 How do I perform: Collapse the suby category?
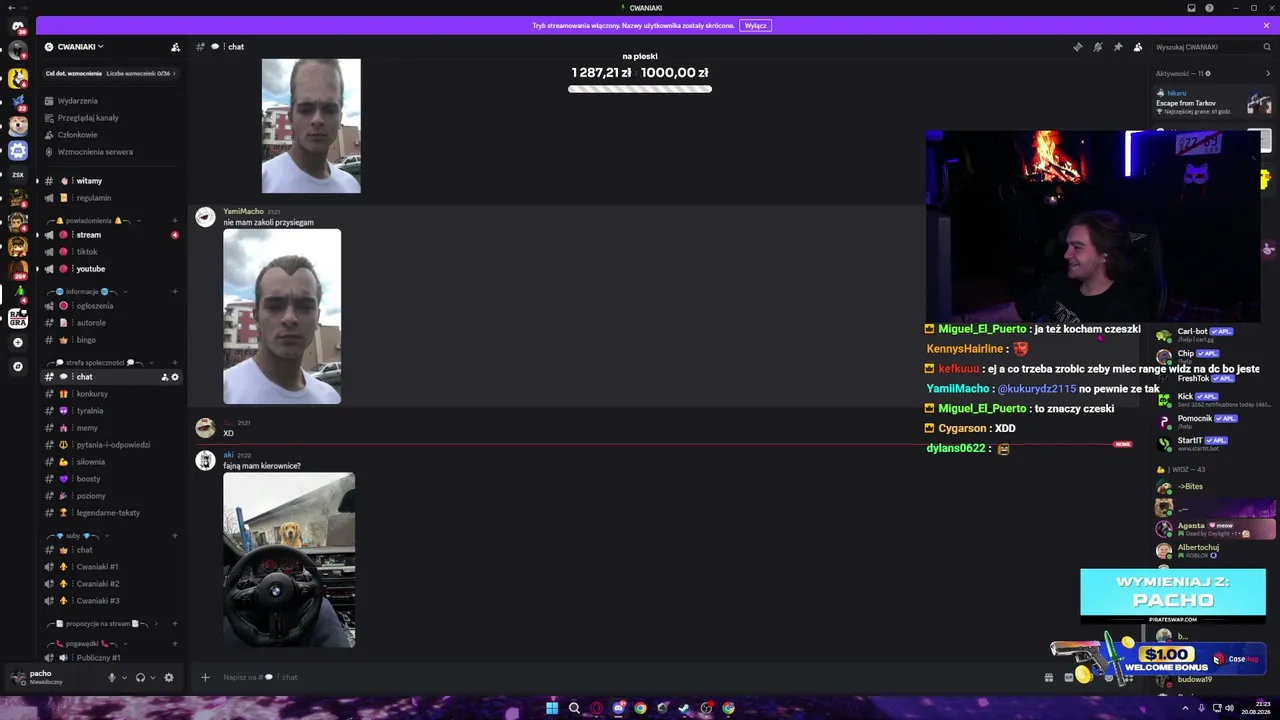[x=77, y=536]
